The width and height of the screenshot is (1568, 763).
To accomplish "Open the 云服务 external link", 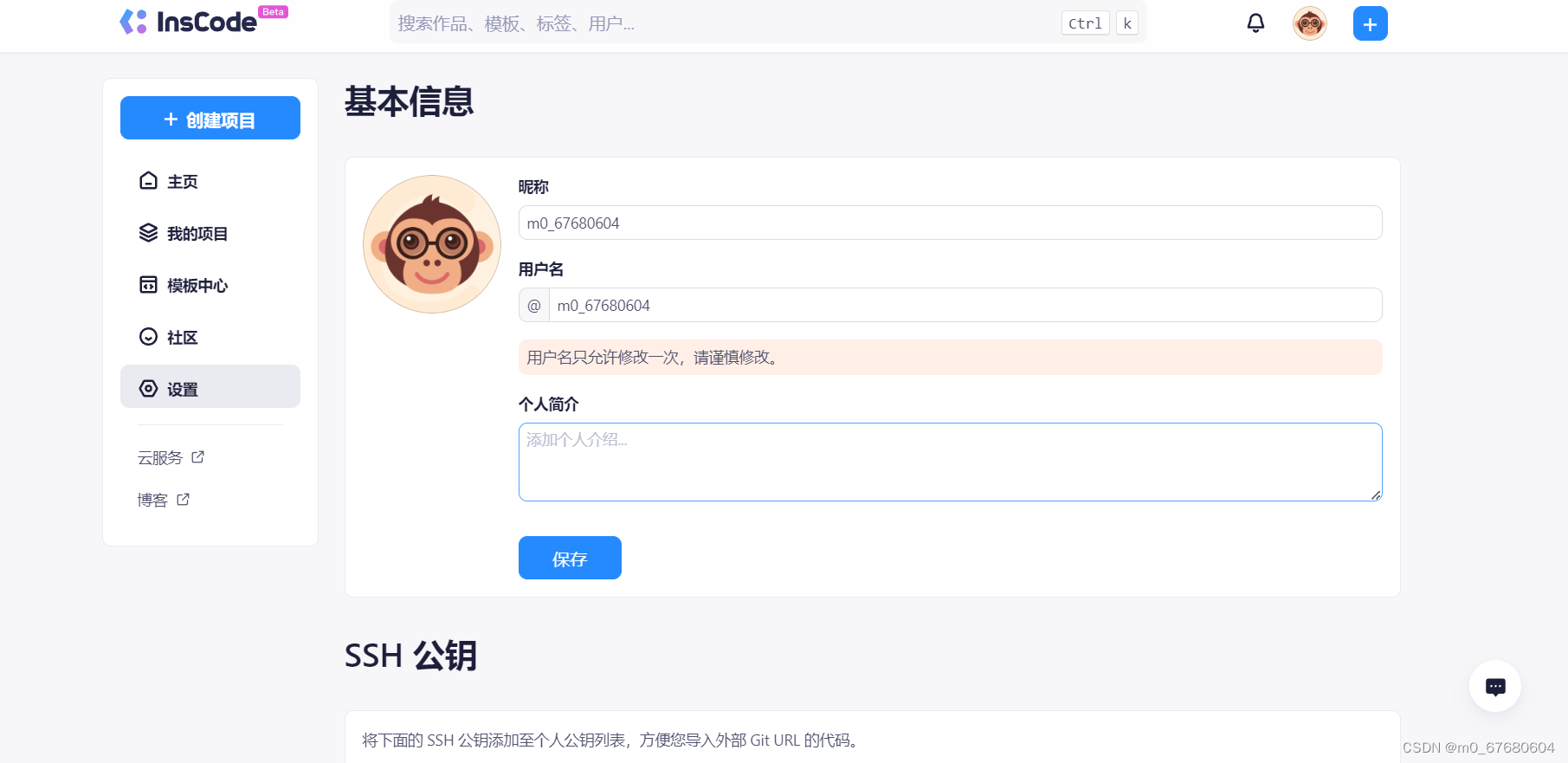I will [x=171, y=457].
